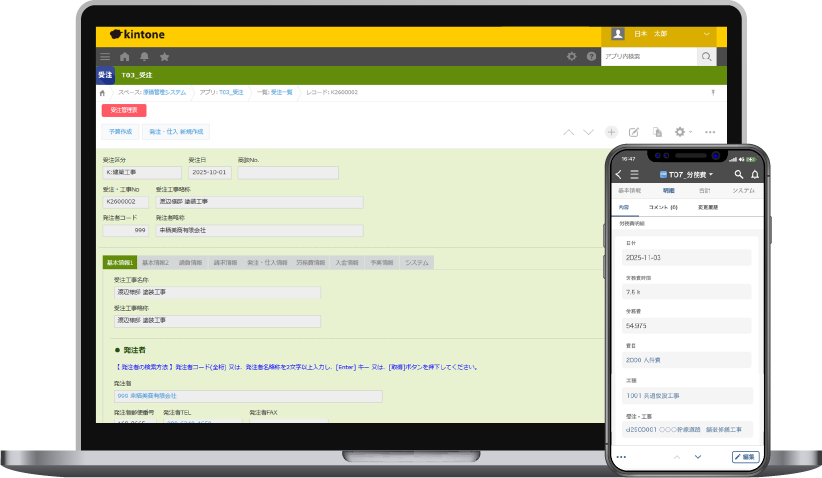Tap the back arrow on phone screen

(619, 174)
